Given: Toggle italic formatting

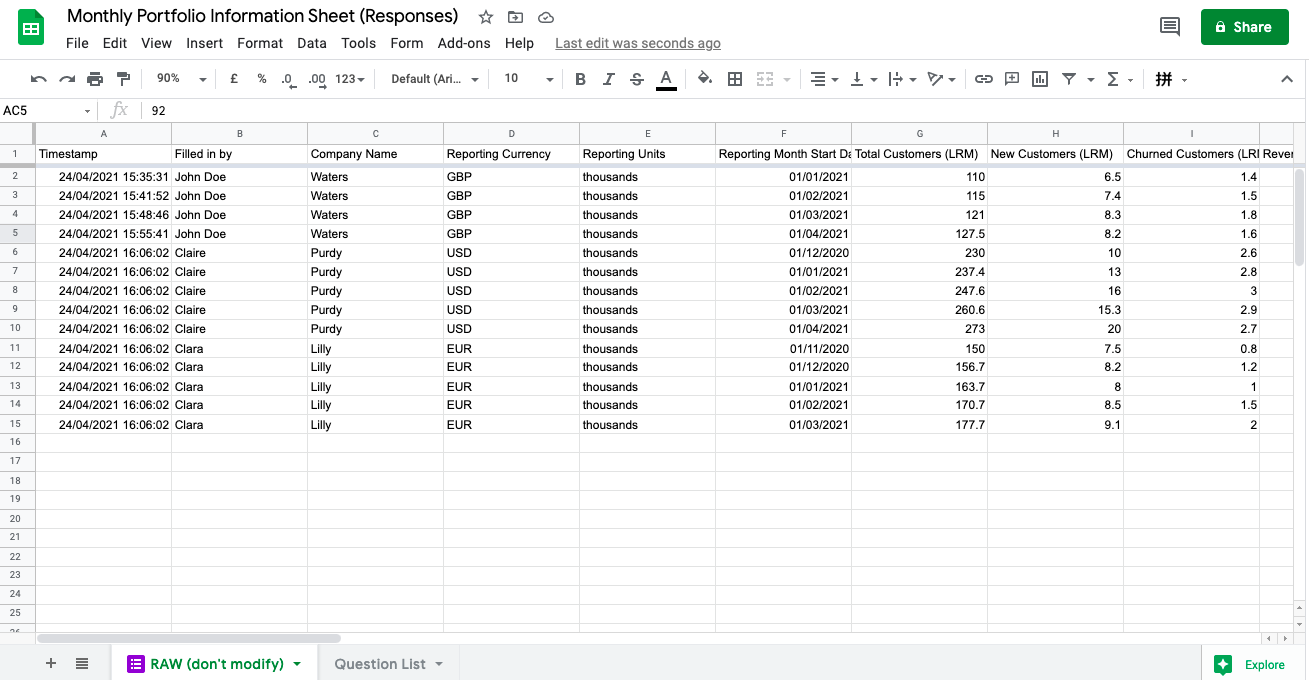Looking at the screenshot, I should coord(608,79).
